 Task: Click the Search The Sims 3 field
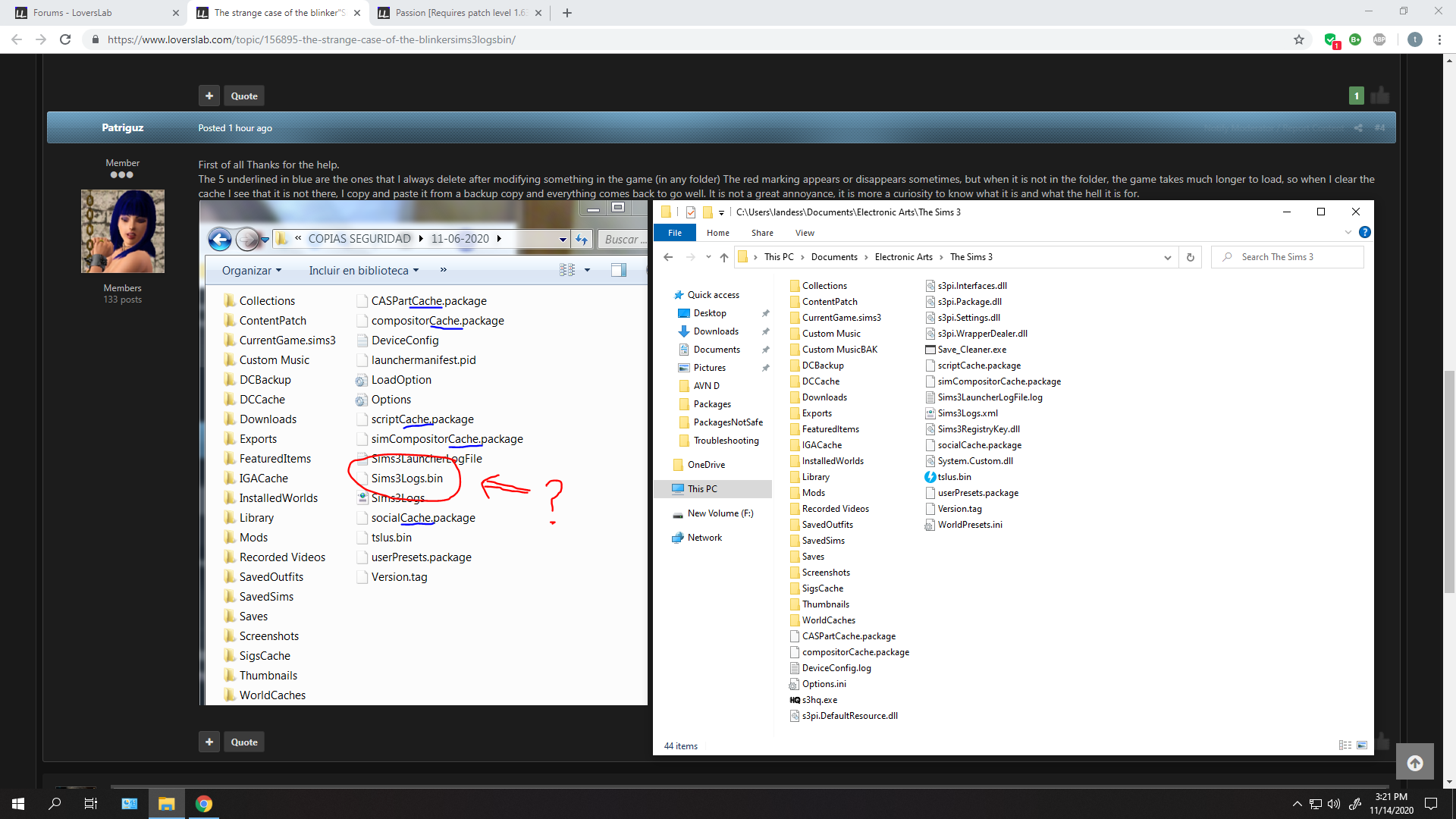pyautogui.click(x=1288, y=257)
